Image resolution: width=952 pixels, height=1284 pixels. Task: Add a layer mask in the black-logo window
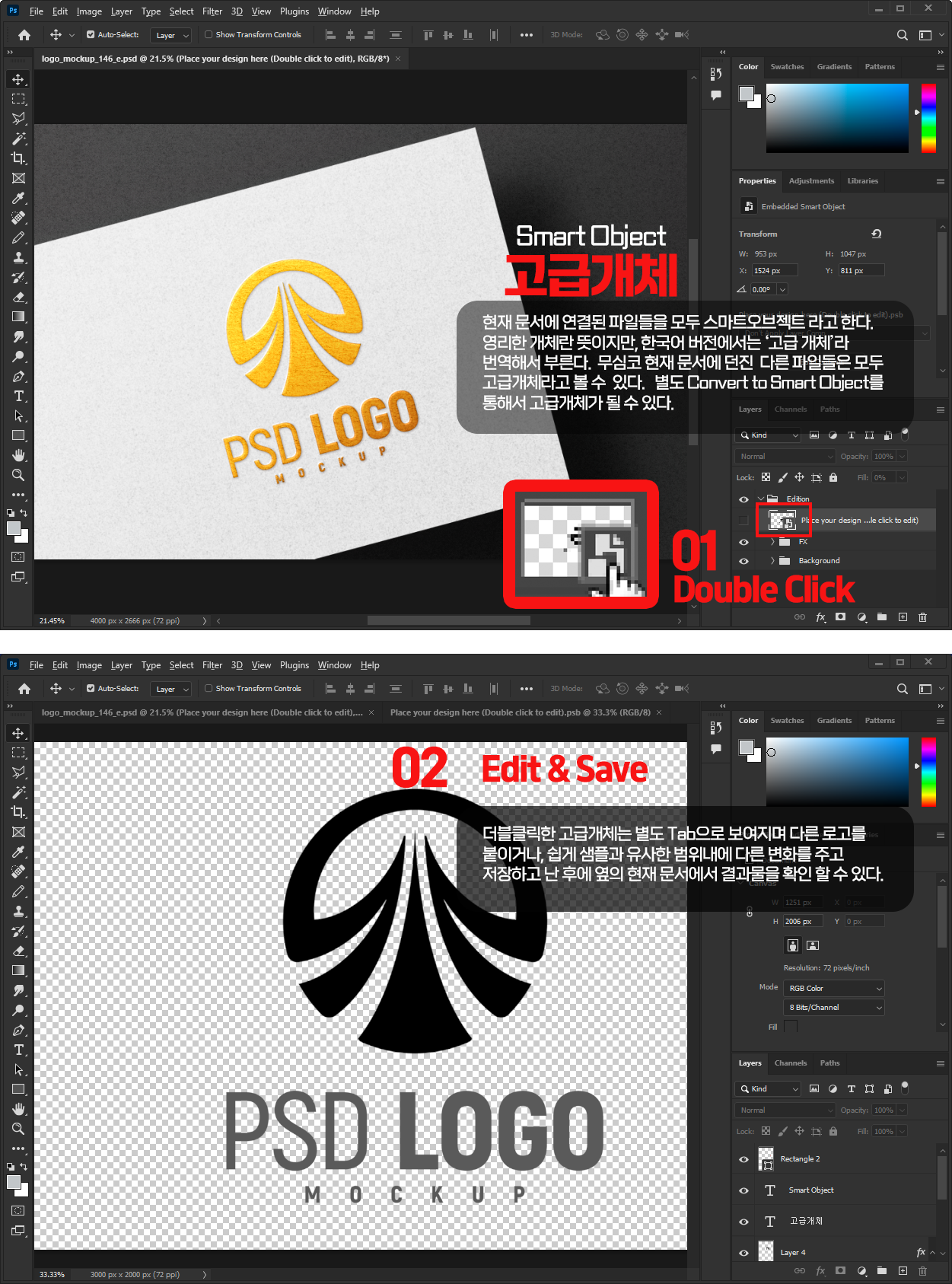coord(840,1270)
